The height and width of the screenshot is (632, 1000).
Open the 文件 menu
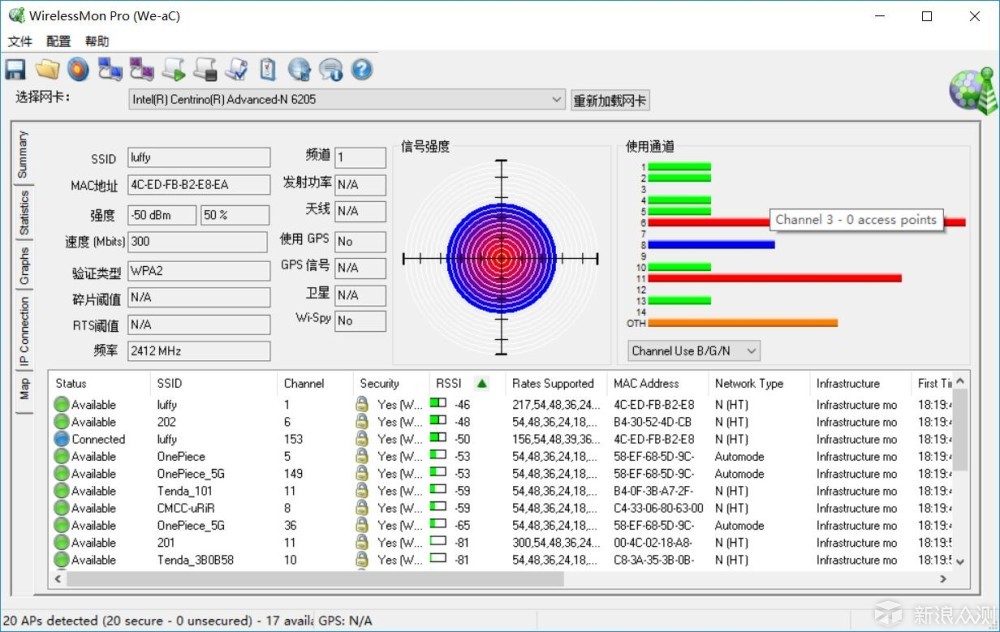point(20,41)
